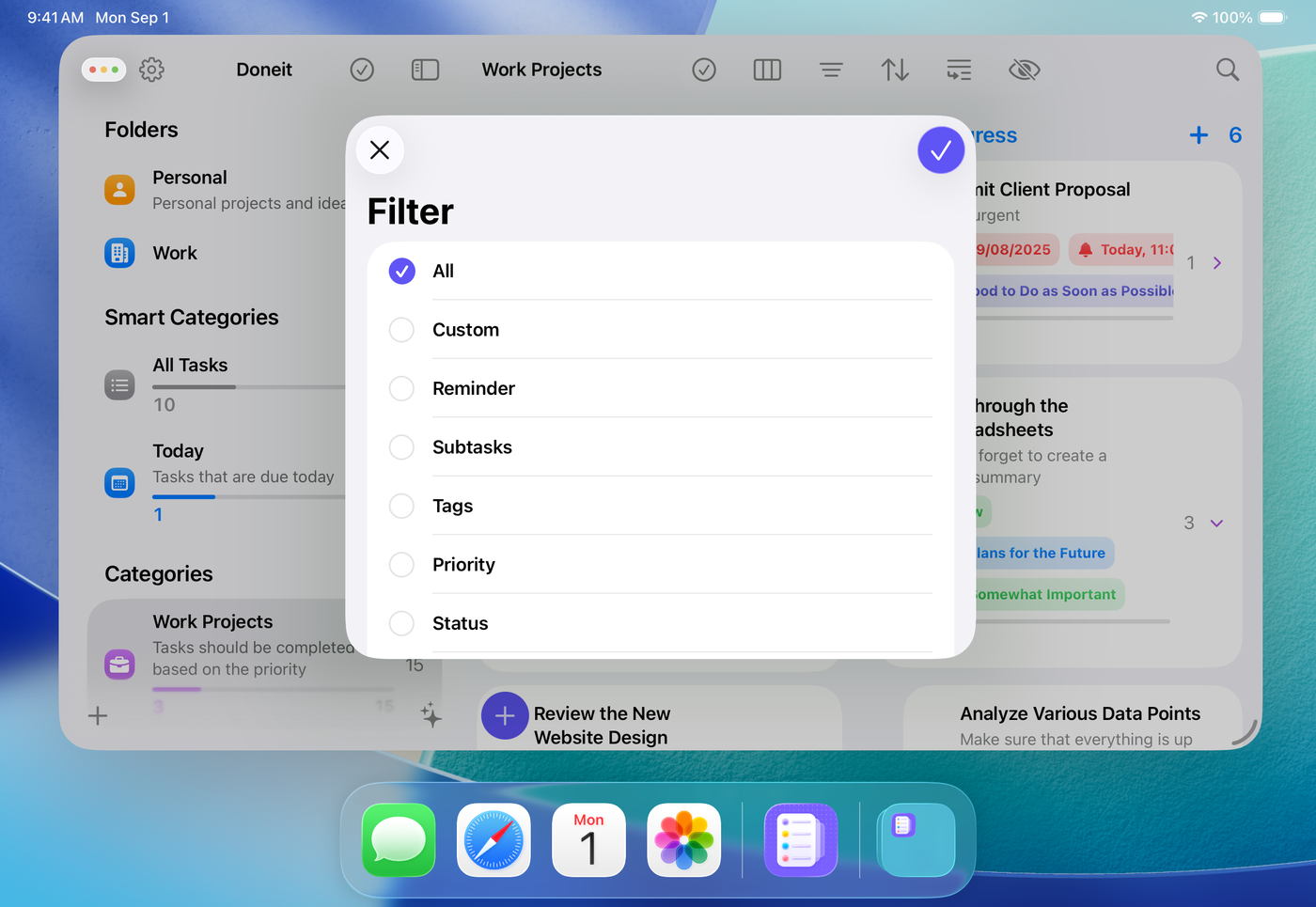Viewport: 1316px width, 907px height.
Task: Select the All Tasks smart category
Action: 190,366
